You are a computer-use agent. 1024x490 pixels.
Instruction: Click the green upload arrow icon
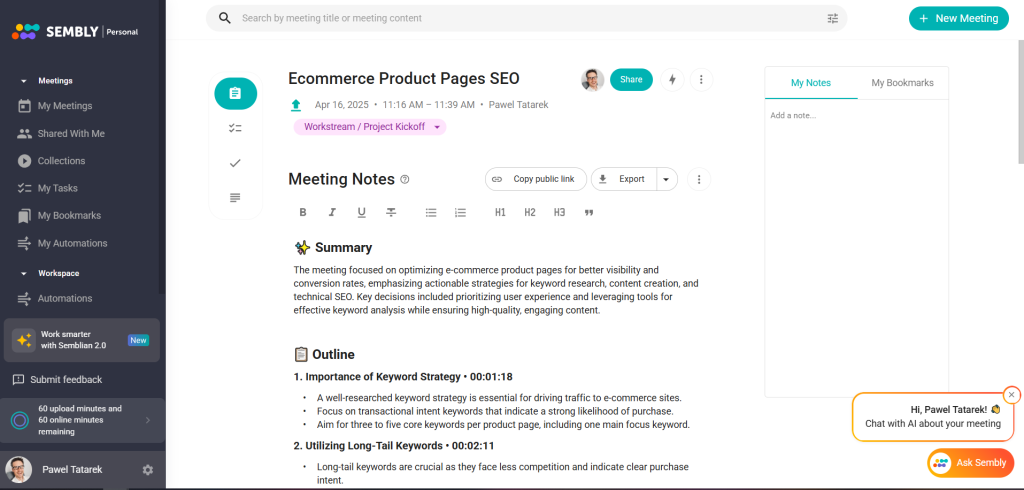pyautogui.click(x=296, y=105)
